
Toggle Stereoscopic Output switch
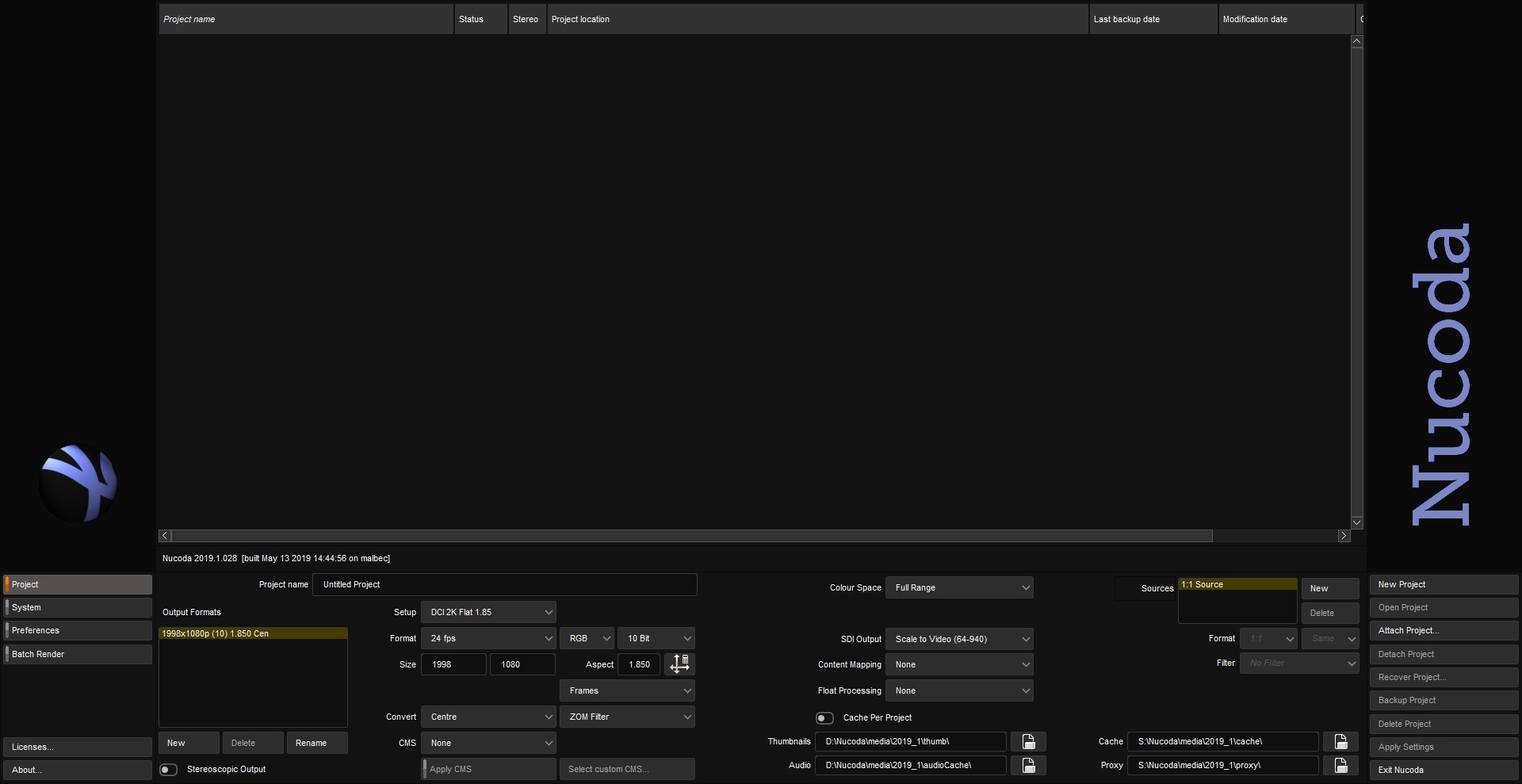(169, 770)
